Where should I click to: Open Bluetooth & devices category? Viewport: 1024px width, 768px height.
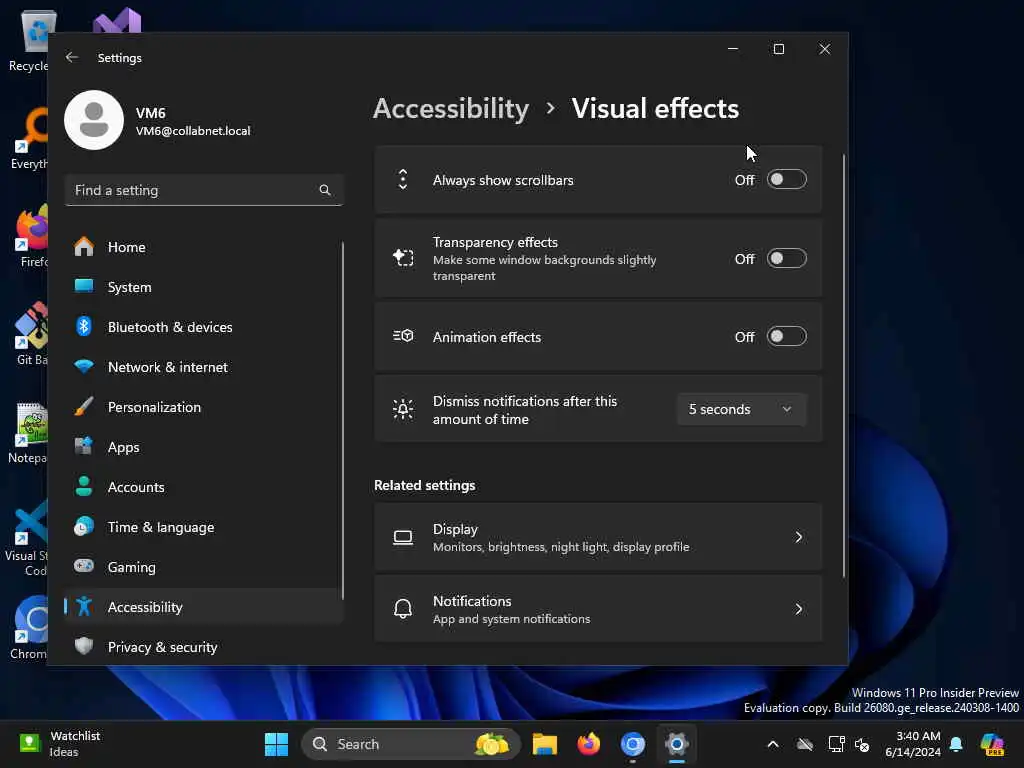coord(203,327)
